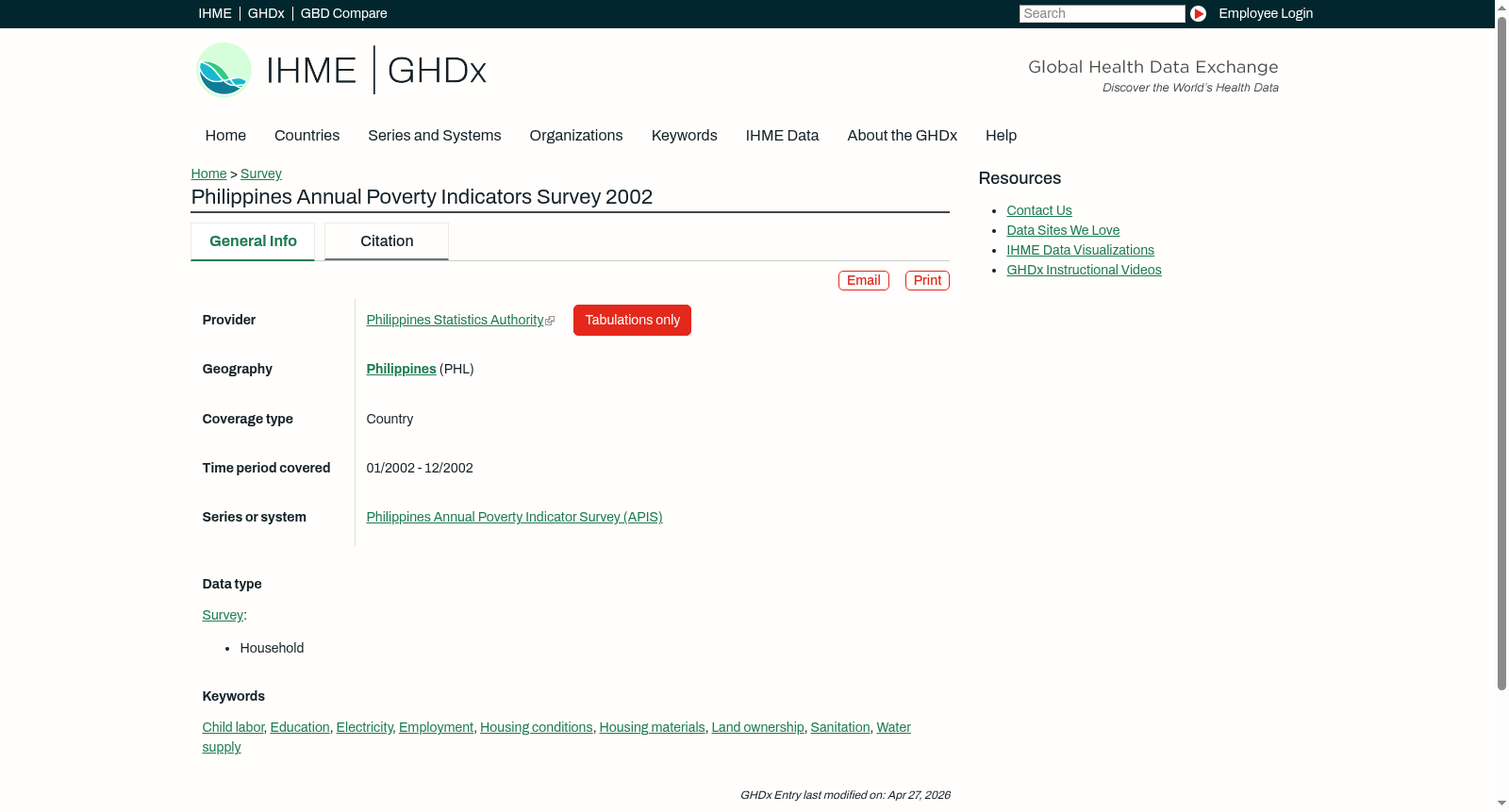Screen dimensions: 1509x812
Task: Open the Land ownership keyword
Action: click(757, 727)
